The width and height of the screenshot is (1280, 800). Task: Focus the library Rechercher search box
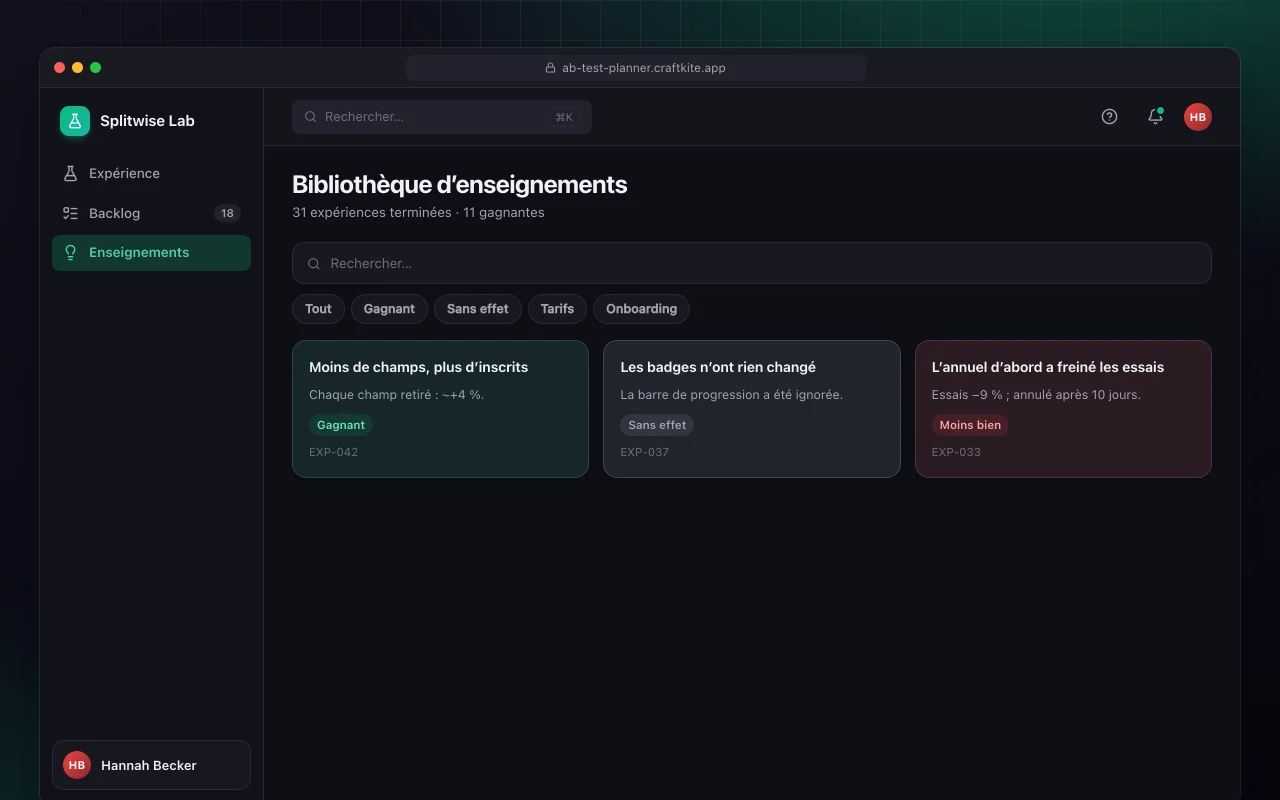click(x=752, y=263)
